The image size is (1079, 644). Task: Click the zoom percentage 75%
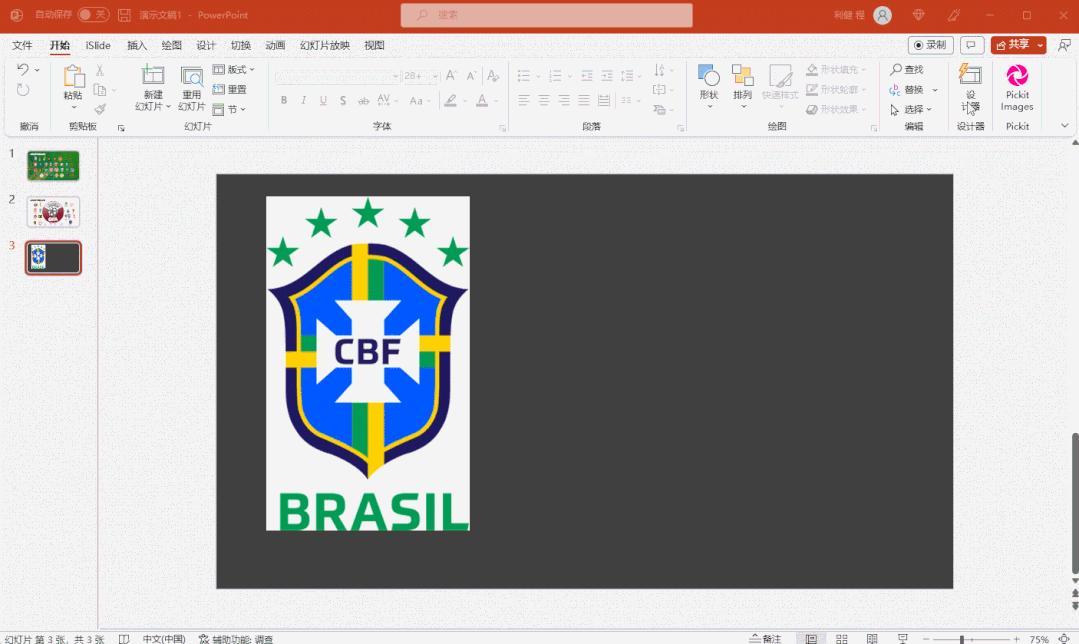point(1039,639)
